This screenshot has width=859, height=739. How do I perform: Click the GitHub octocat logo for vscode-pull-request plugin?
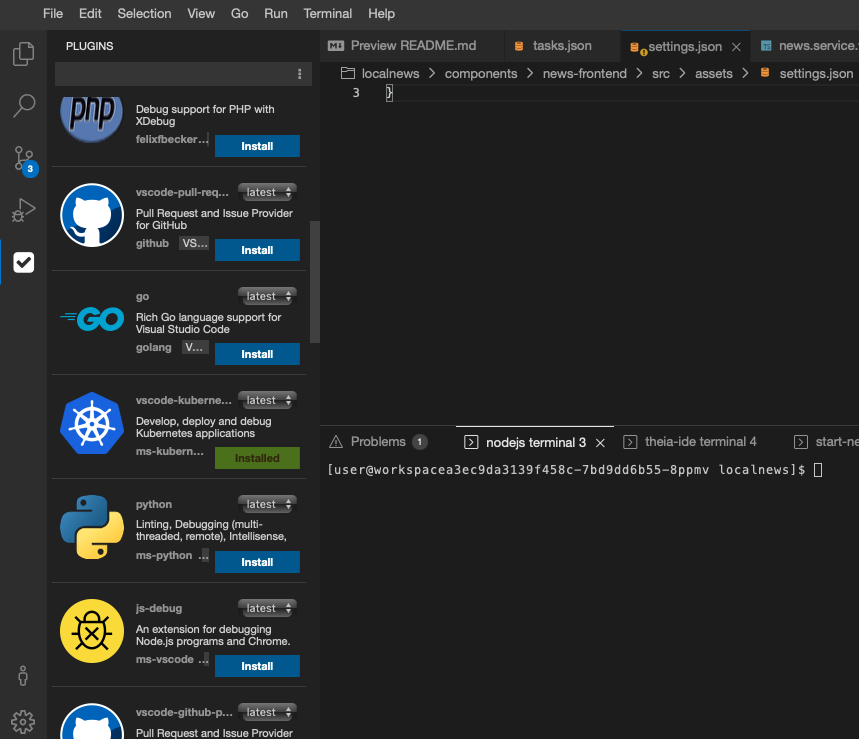coord(91,215)
